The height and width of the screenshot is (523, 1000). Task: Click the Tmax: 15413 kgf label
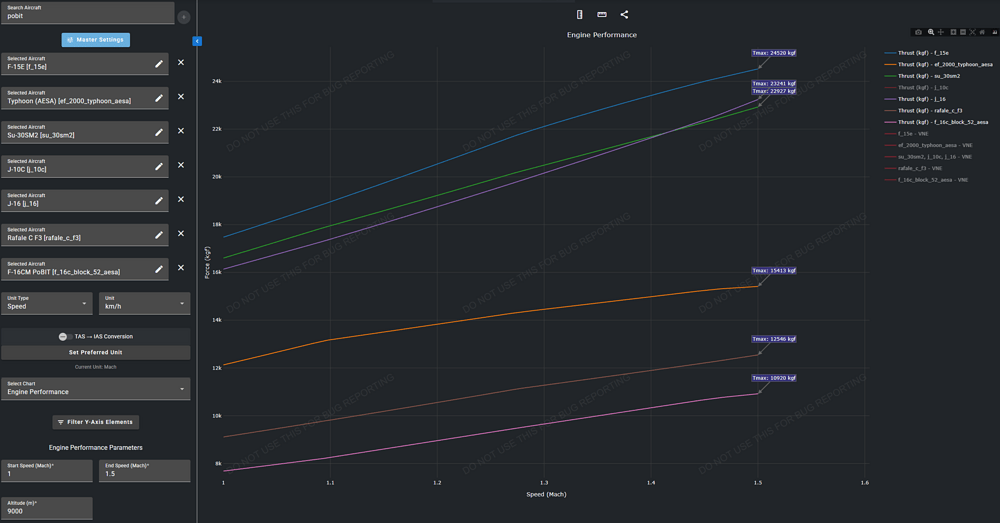[774, 270]
